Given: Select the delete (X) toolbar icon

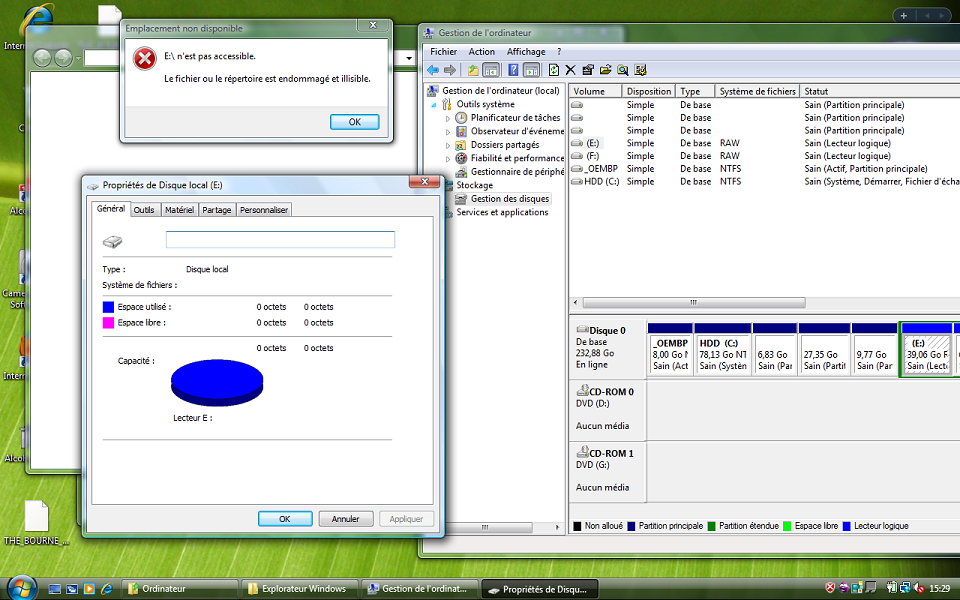Looking at the screenshot, I should tap(571, 69).
